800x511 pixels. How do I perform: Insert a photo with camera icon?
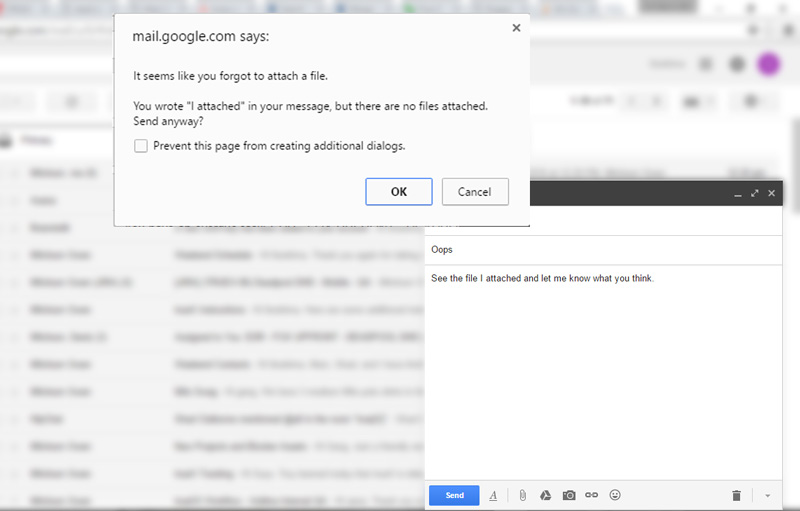click(x=569, y=495)
